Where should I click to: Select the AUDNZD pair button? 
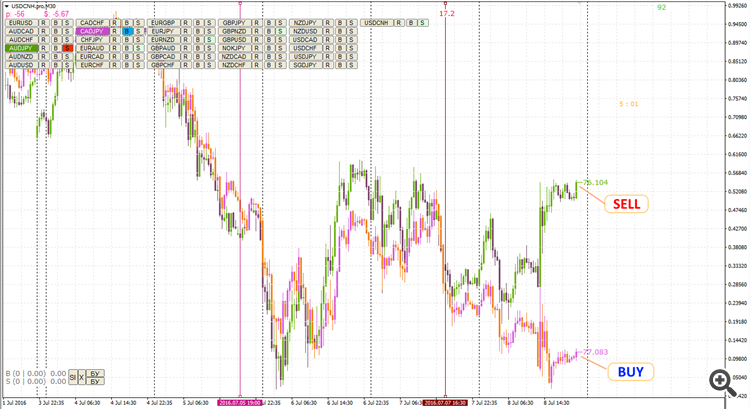click(21, 56)
